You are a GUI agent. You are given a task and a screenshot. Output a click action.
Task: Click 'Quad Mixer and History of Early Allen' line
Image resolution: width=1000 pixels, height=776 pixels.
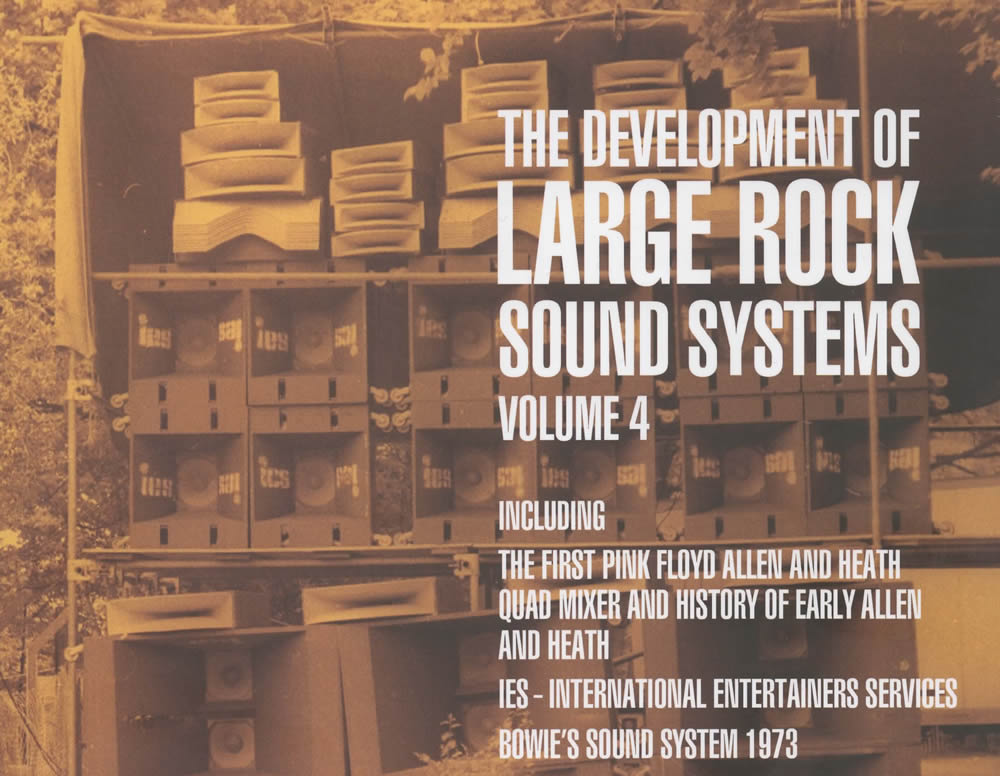click(x=709, y=608)
